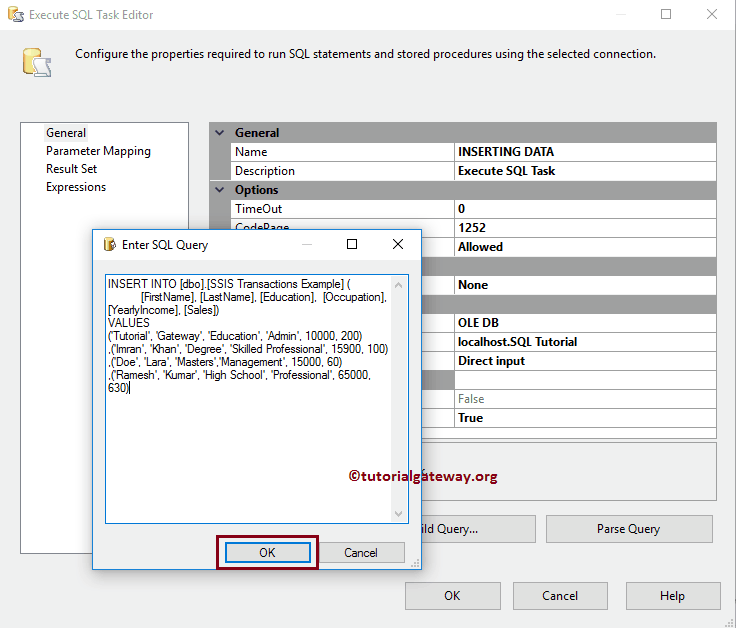Screen dimensions: 736x628
Task: Maximize the Enter SQL Query dialog
Action: coord(352,244)
